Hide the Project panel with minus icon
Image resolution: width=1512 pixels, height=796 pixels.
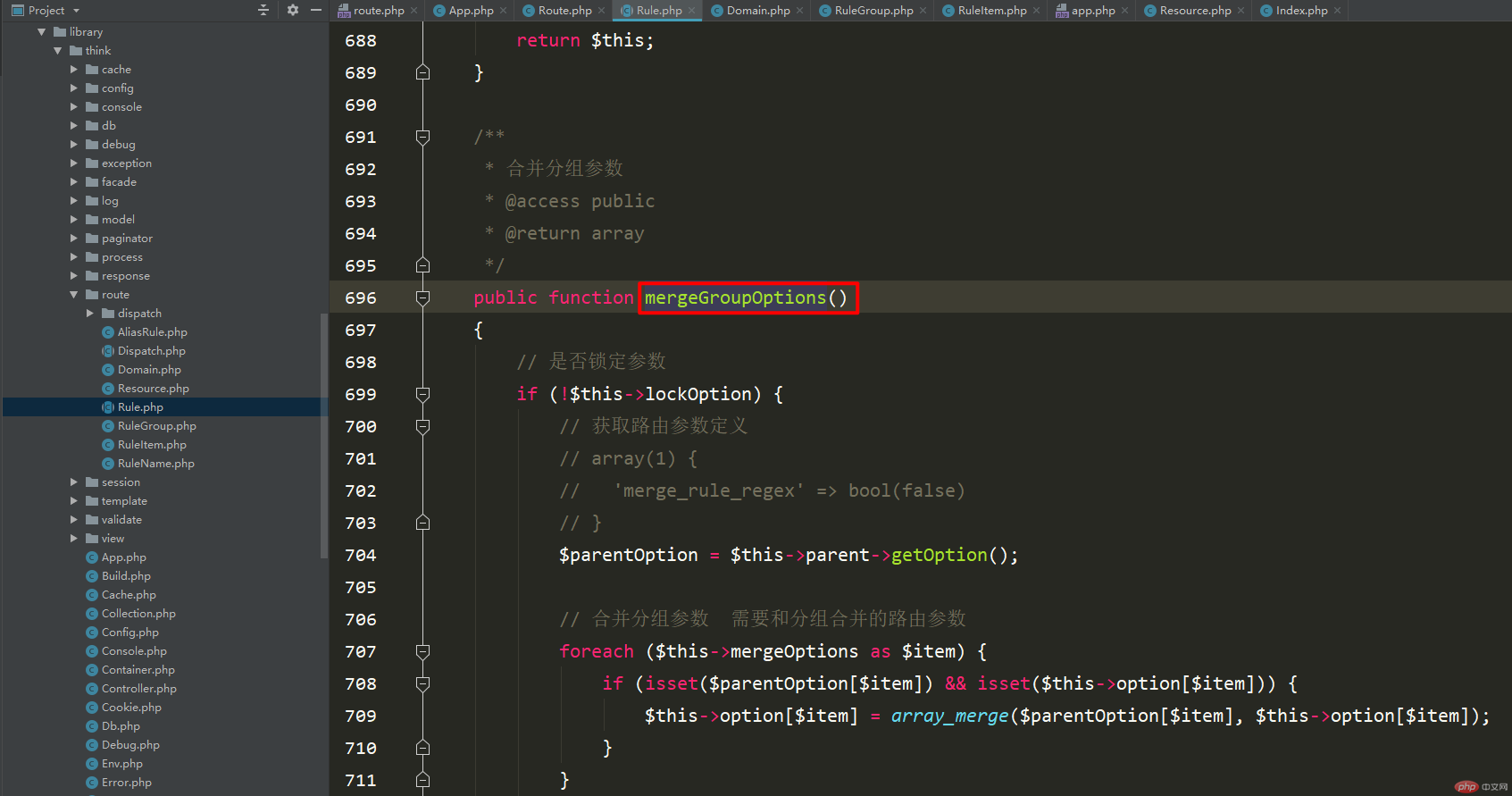coord(316,11)
